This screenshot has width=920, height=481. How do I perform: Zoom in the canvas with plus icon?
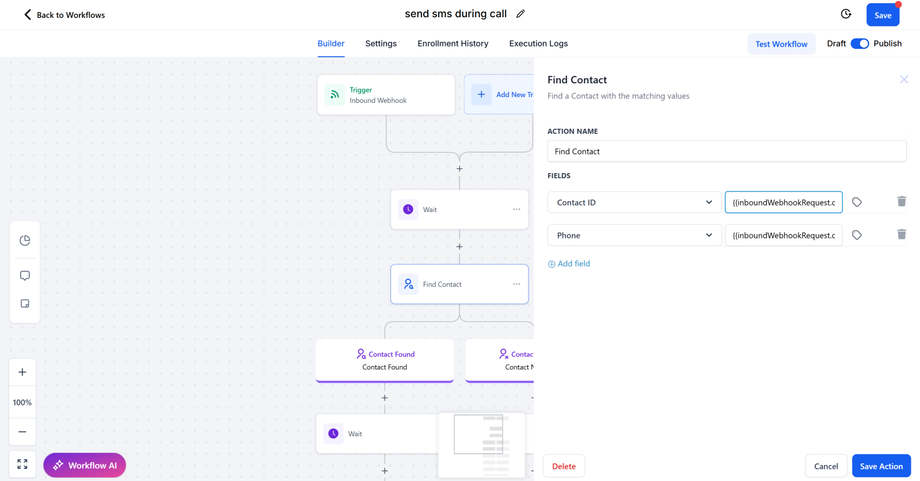[x=22, y=372]
